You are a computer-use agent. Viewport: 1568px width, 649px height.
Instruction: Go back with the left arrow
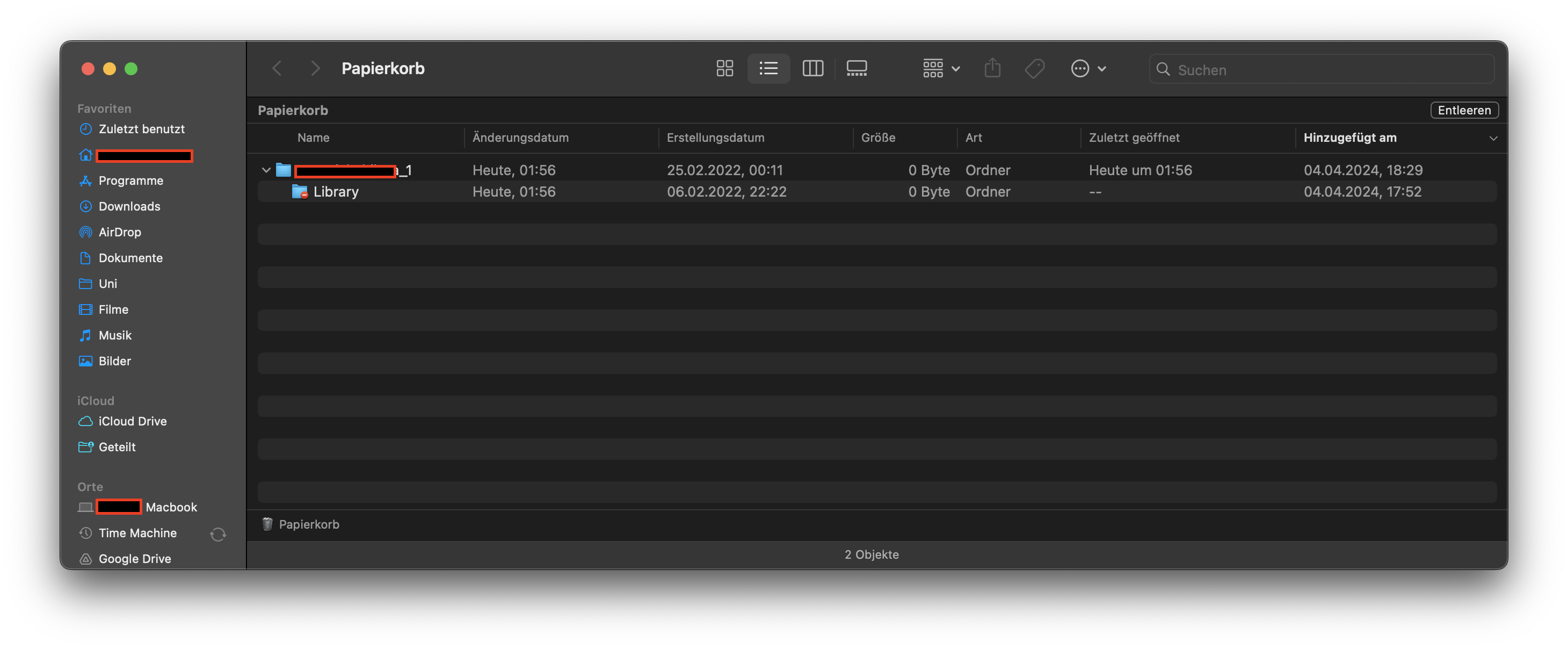pos(277,68)
